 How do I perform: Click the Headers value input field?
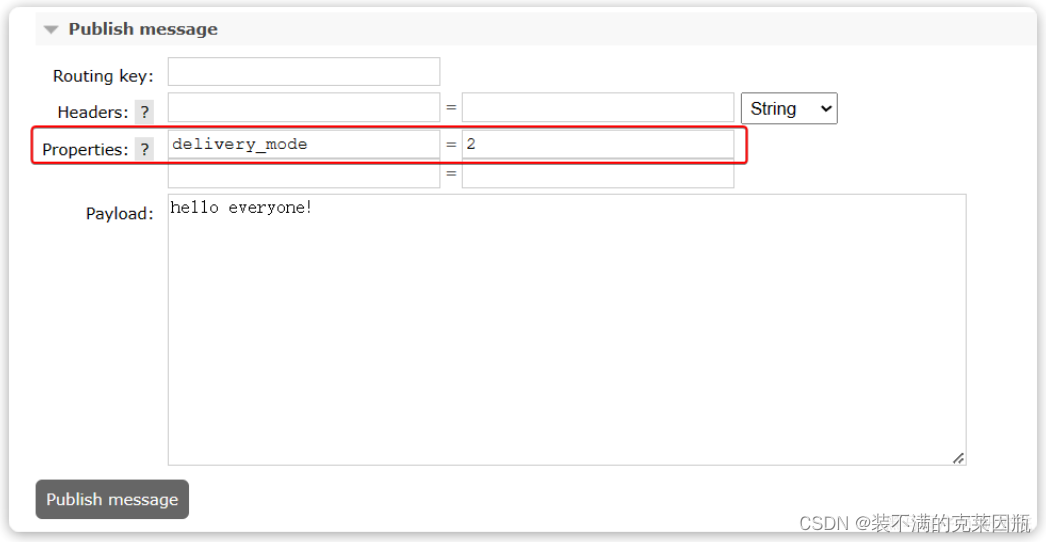pyautogui.click(x=597, y=108)
